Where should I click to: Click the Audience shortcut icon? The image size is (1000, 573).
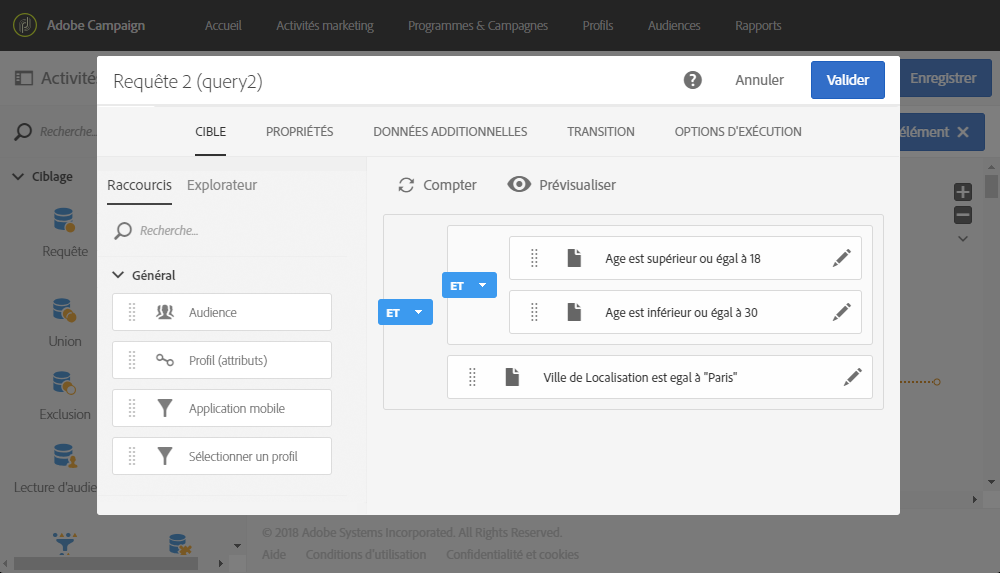[165, 312]
